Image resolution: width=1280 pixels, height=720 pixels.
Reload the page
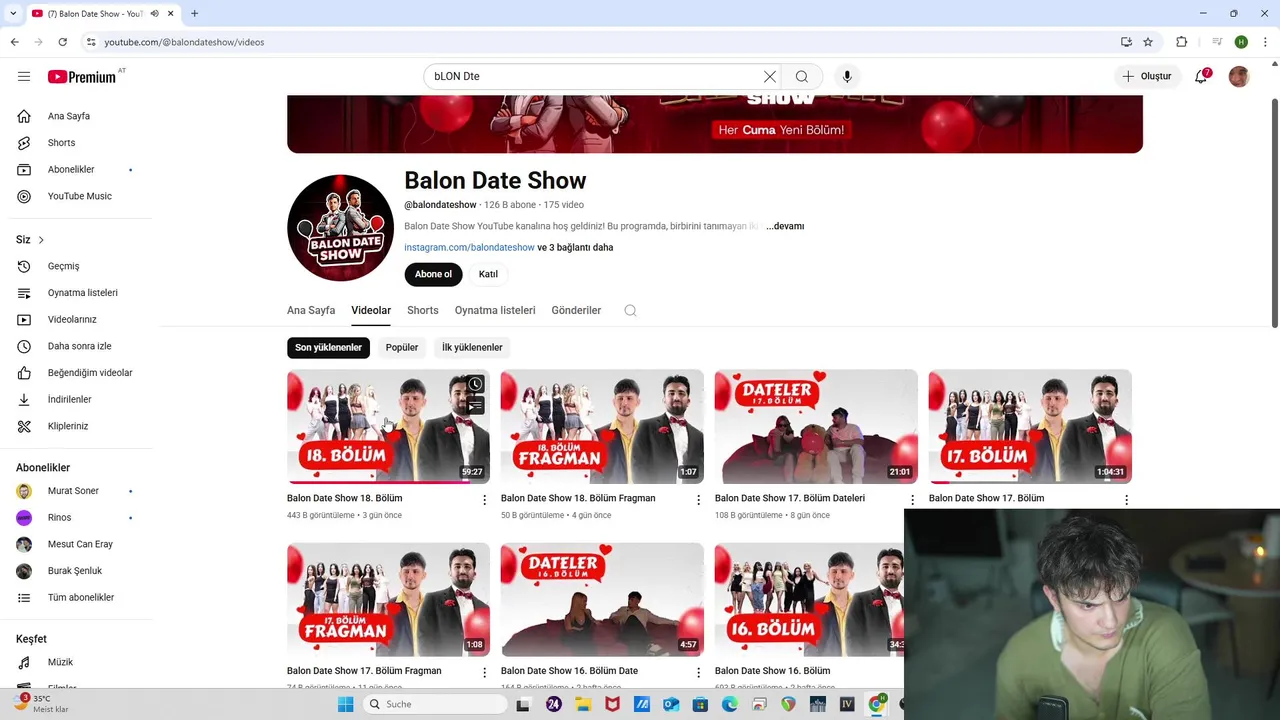pyautogui.click(x=62, y=42)
